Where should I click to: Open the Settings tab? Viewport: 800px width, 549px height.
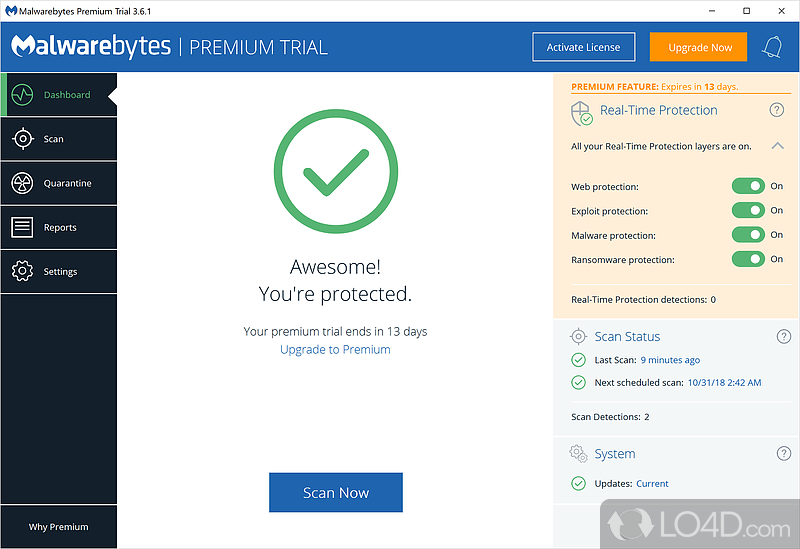point(58,272)
